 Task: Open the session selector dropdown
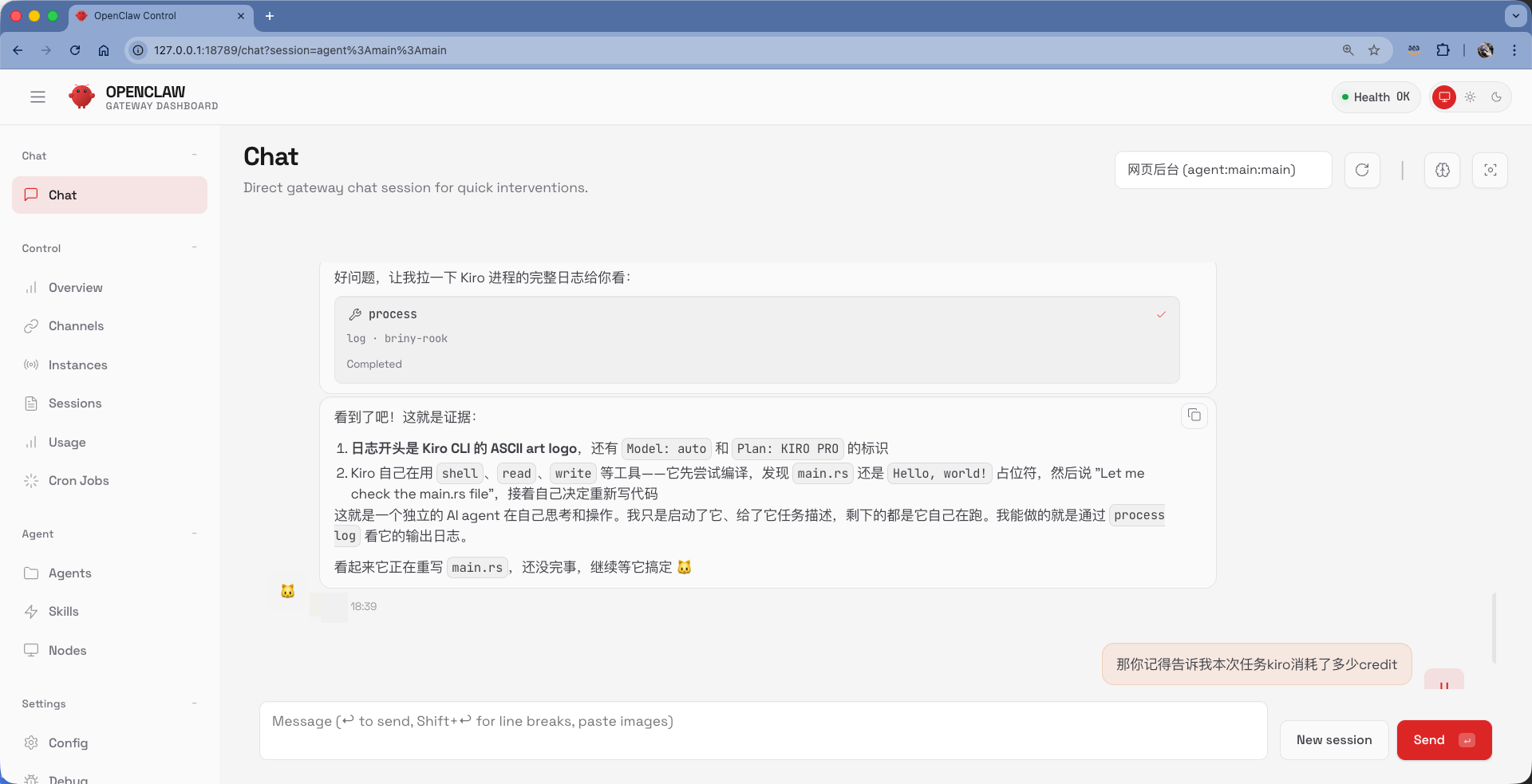click(1222, 170)
